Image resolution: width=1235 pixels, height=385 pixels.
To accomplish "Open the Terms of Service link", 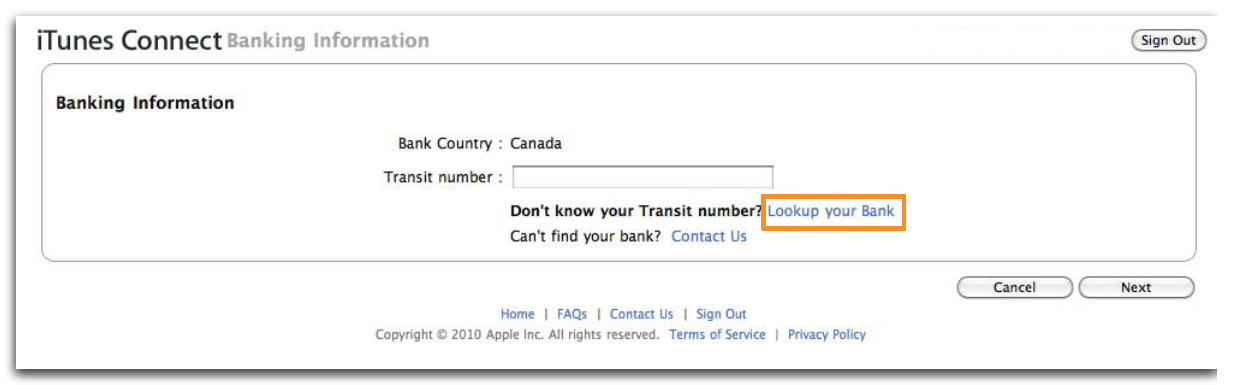I will [717, 335].
